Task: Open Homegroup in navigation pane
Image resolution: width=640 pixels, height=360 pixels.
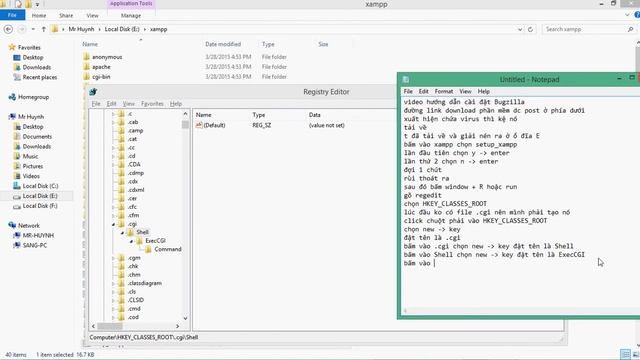Action: tap(33, 97)
